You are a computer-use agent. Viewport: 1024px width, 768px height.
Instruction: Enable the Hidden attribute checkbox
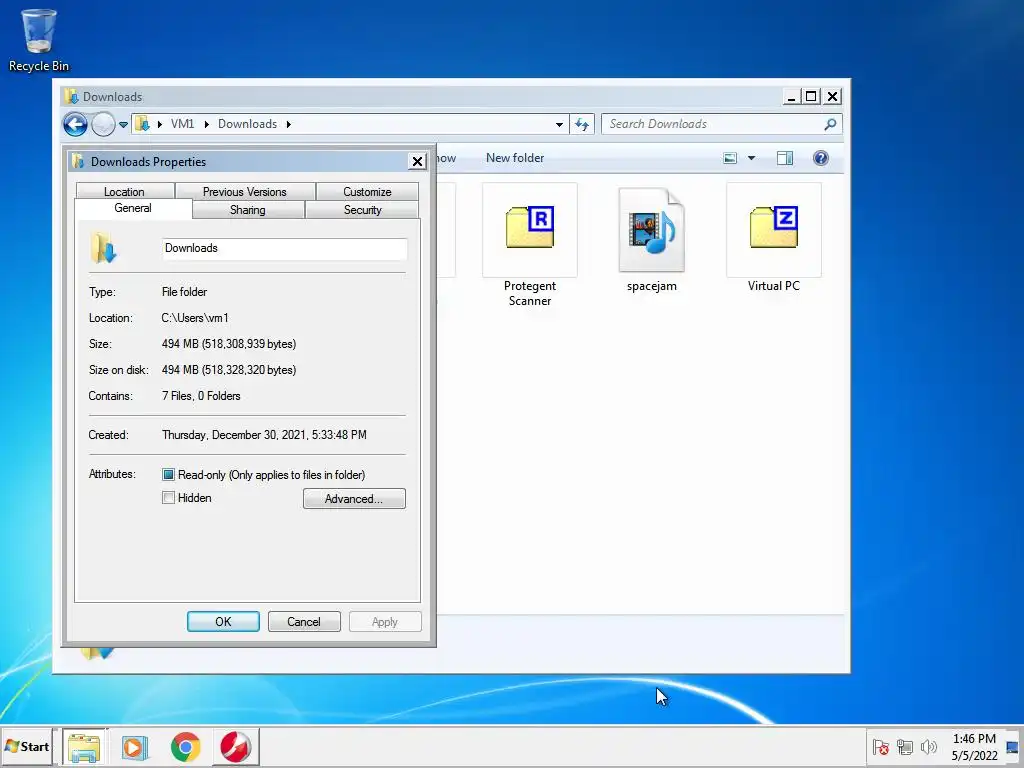coord(168,498)
